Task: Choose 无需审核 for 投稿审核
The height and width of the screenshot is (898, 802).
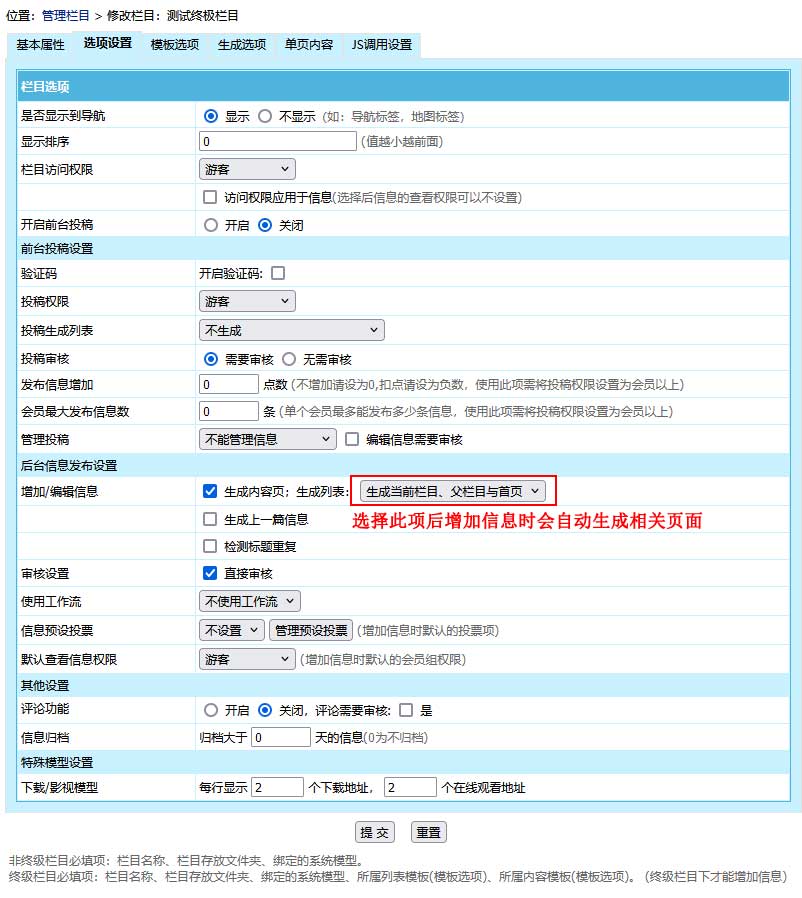Action: [289, 359]
